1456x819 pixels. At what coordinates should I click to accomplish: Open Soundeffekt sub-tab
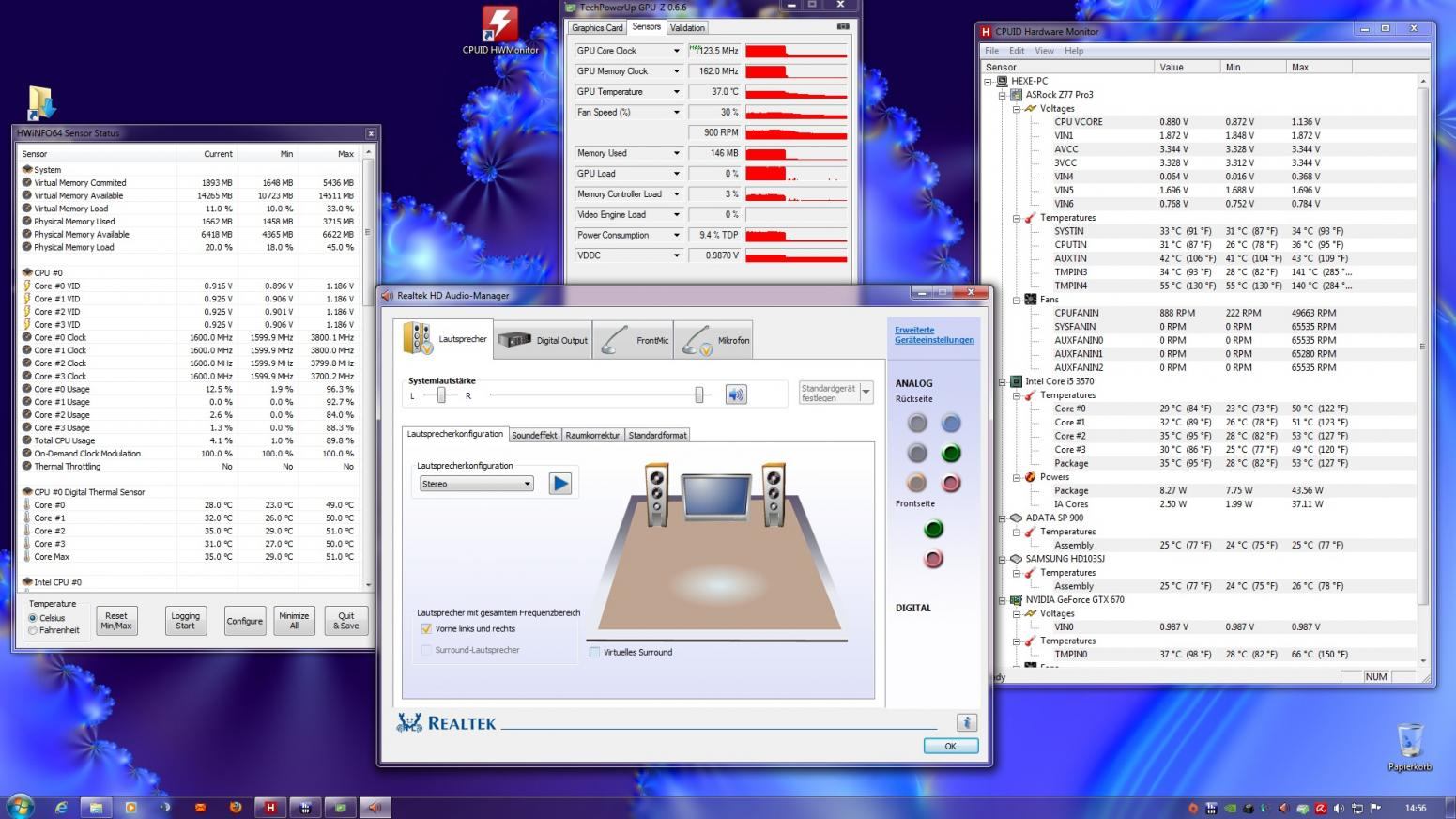pyautogui.click(x=534, y=435)
